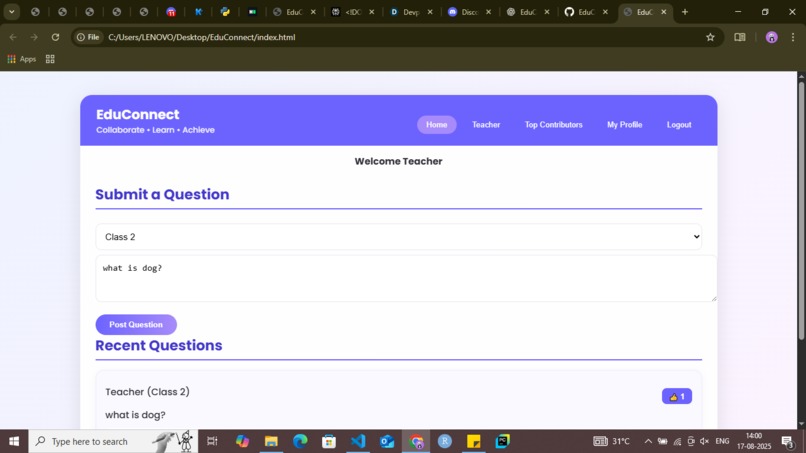806x453 pixels.
Task: Click the 'what is dog?' recent question text
Action: click(x=135, y=415)
